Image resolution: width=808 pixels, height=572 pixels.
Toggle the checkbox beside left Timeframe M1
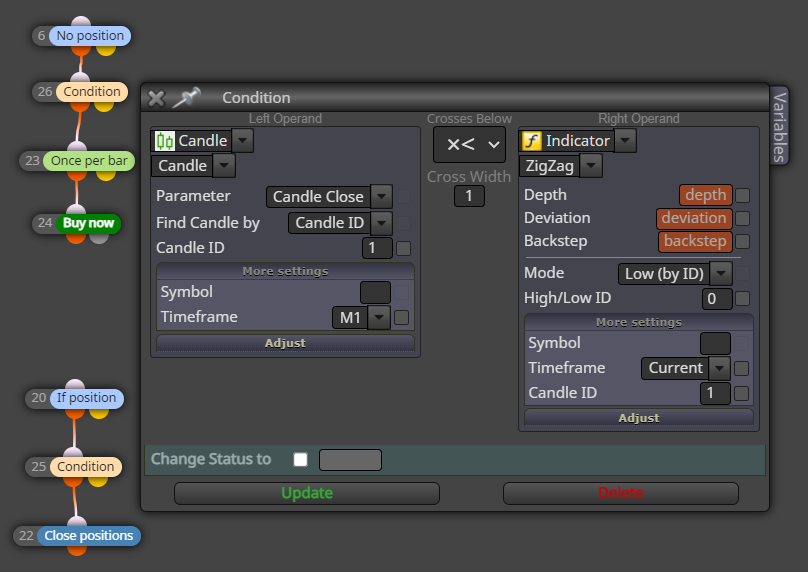[x=401, y=317]
